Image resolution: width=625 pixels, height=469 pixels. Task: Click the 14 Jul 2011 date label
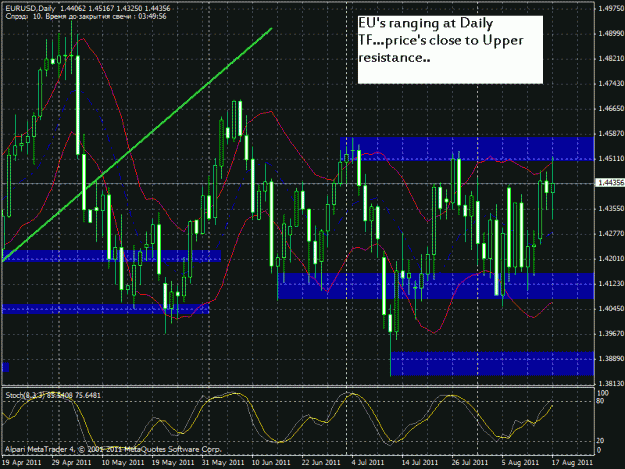point(420,462)
